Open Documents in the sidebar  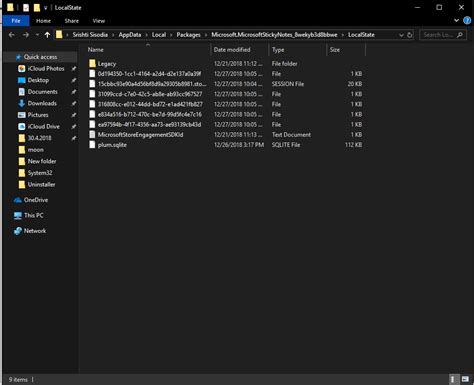43,92
